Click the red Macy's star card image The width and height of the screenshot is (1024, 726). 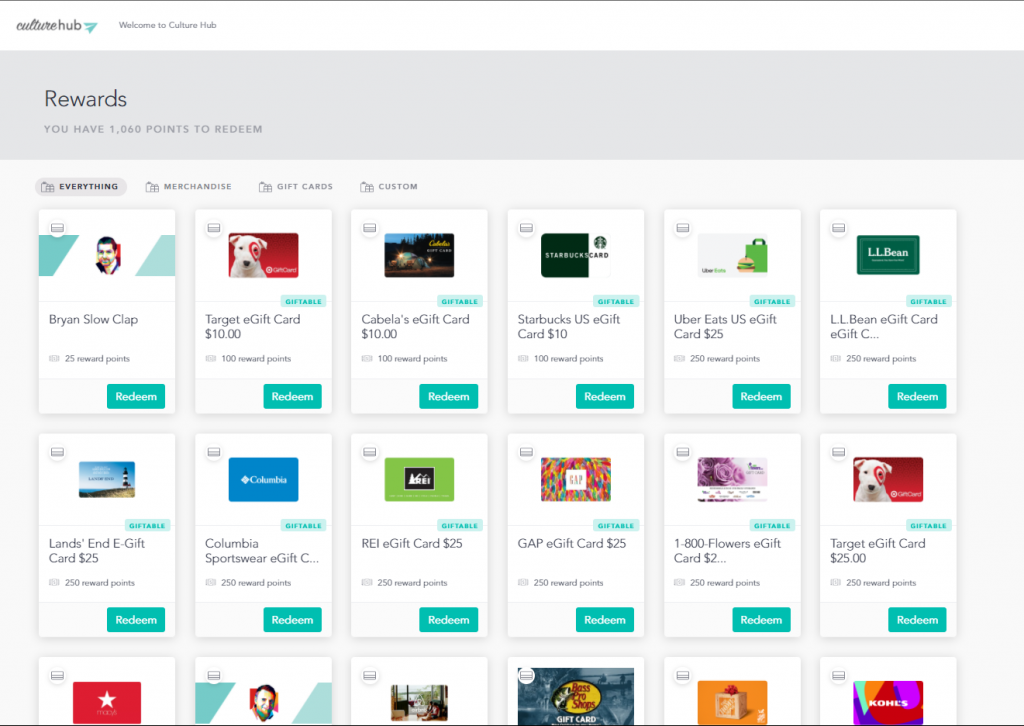click(x=107, y=702)
